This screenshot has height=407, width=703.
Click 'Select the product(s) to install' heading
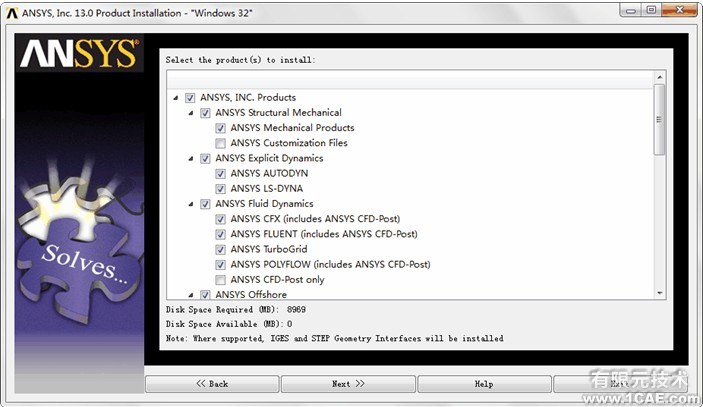coord(240,60)
